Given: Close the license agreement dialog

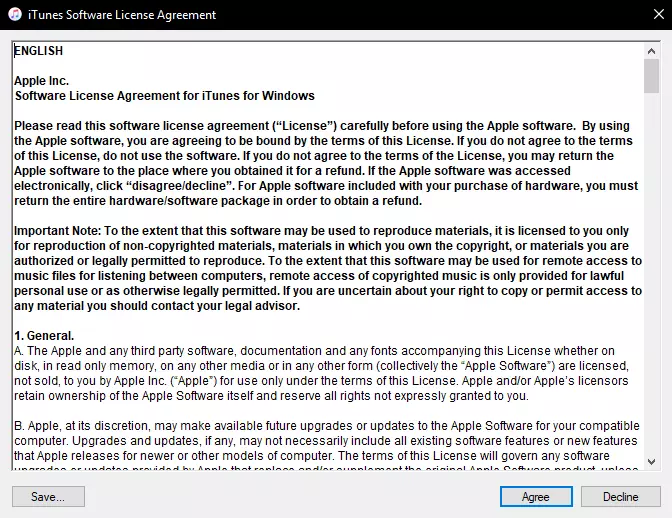Looking at the screenshot, I should coord(659,14).
